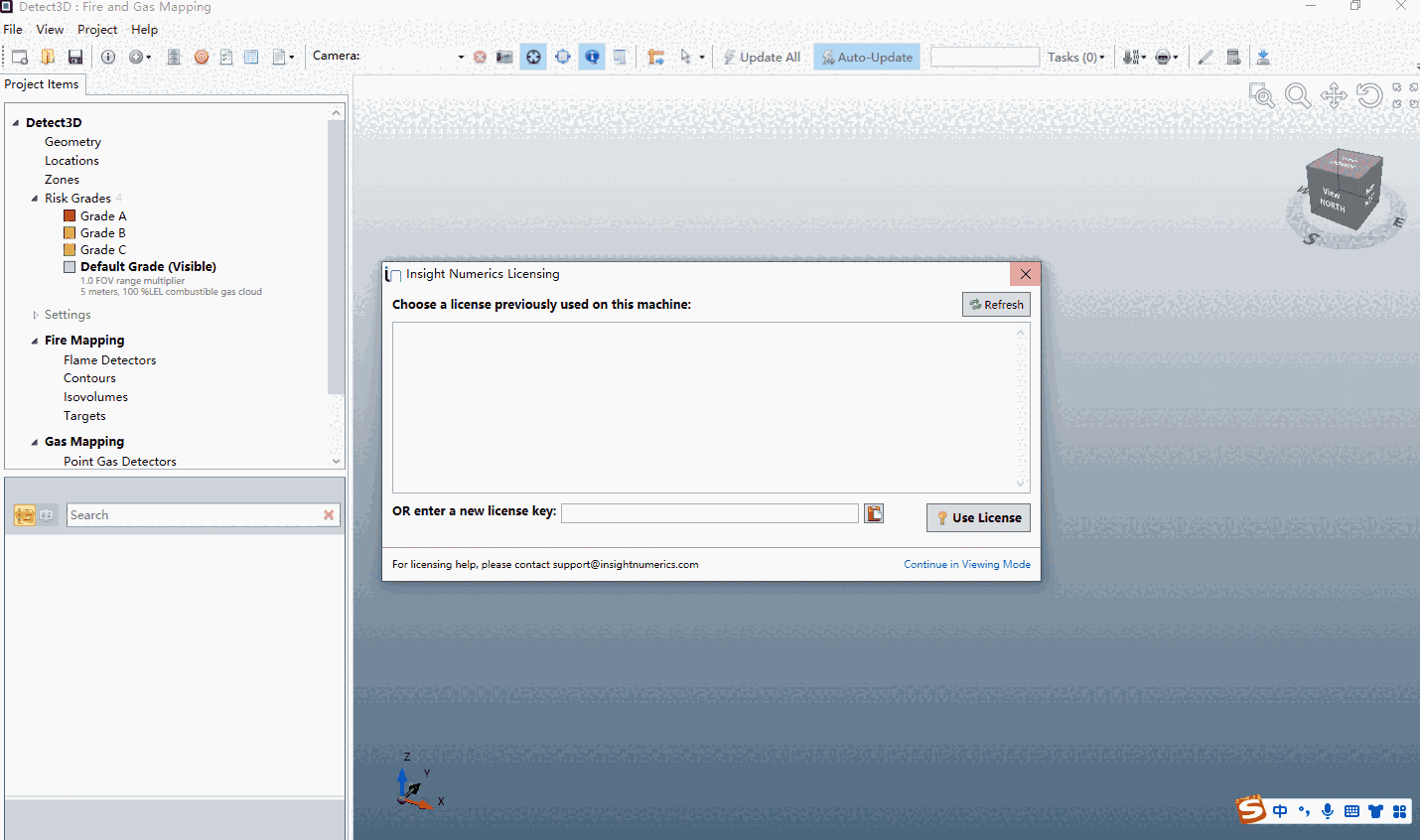Click the Refresh button in licensing dialog
Viewport: 1420px width, 840px height.
[x=996, y=305]
